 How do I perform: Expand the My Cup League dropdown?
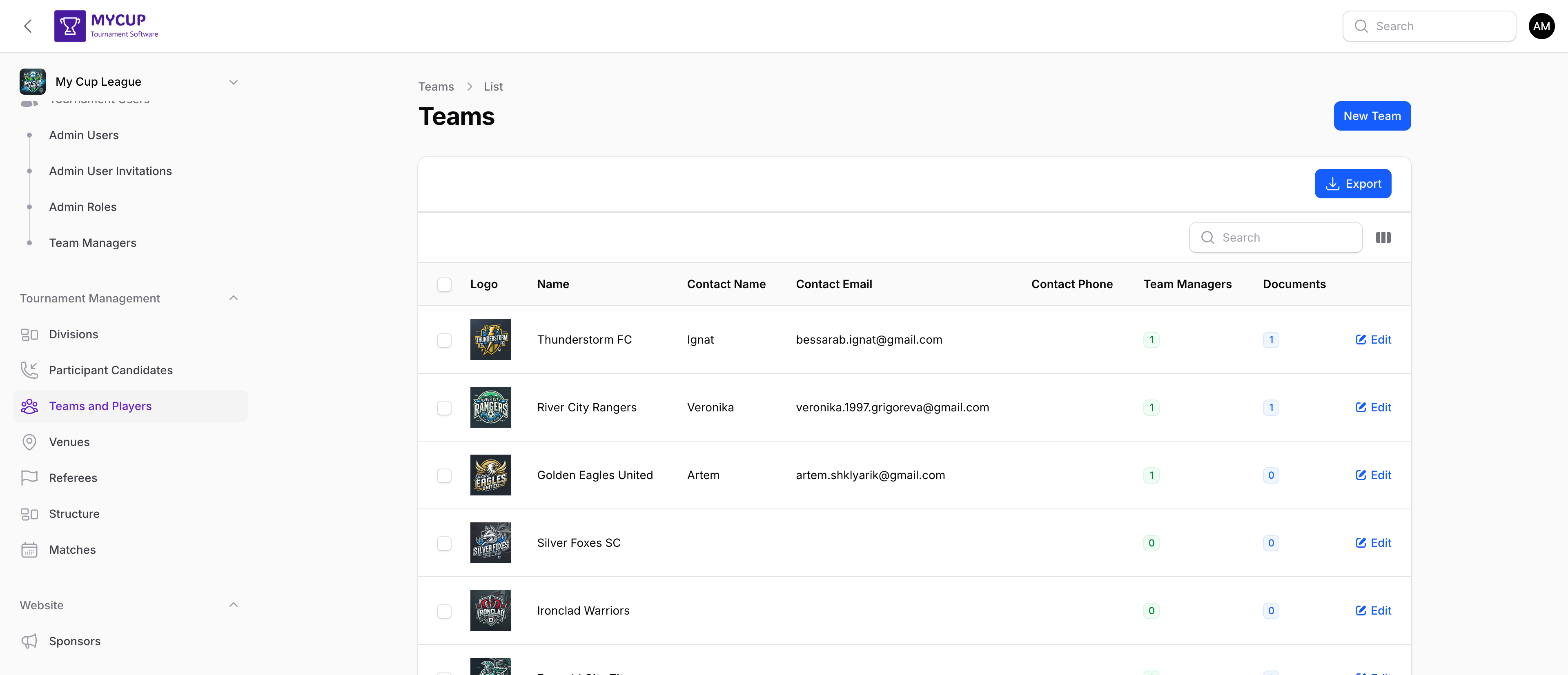(x=234, y=82)
